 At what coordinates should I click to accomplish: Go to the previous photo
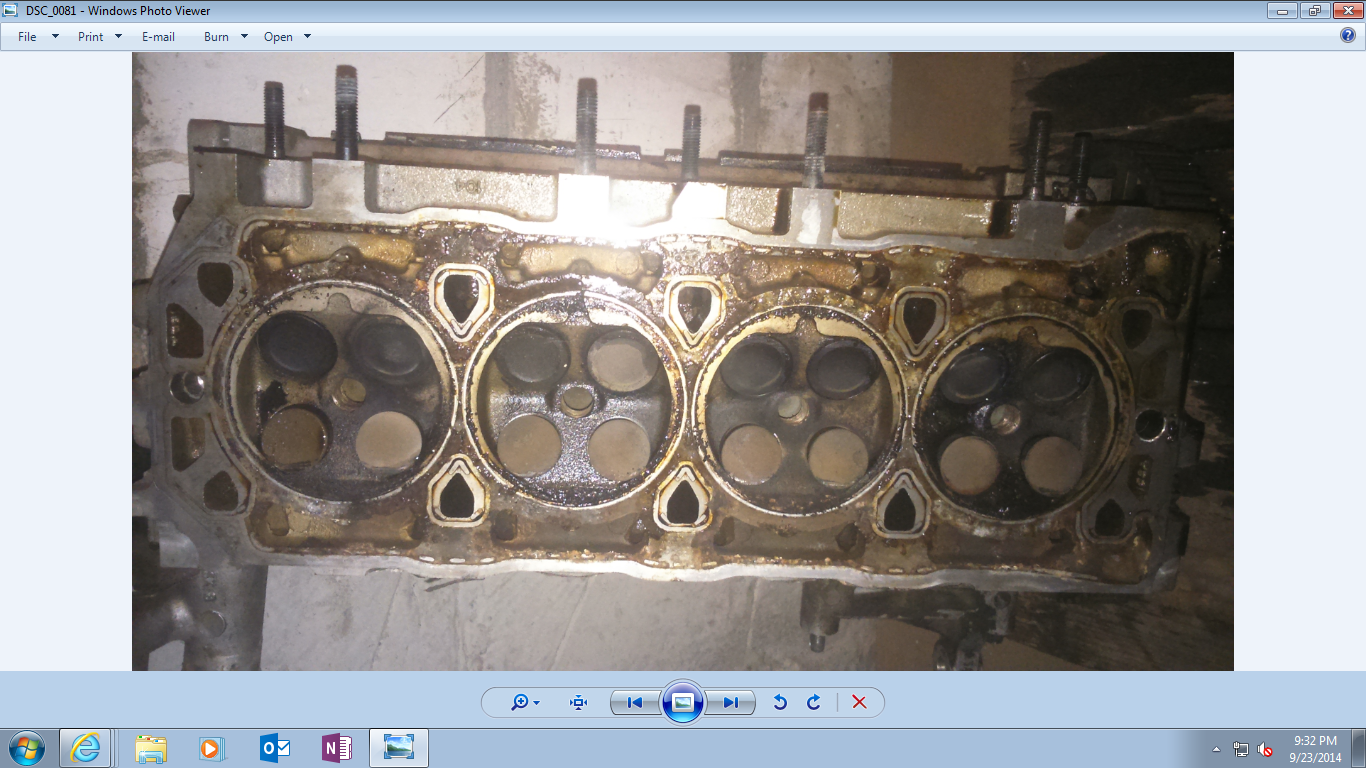coord(634,702)
